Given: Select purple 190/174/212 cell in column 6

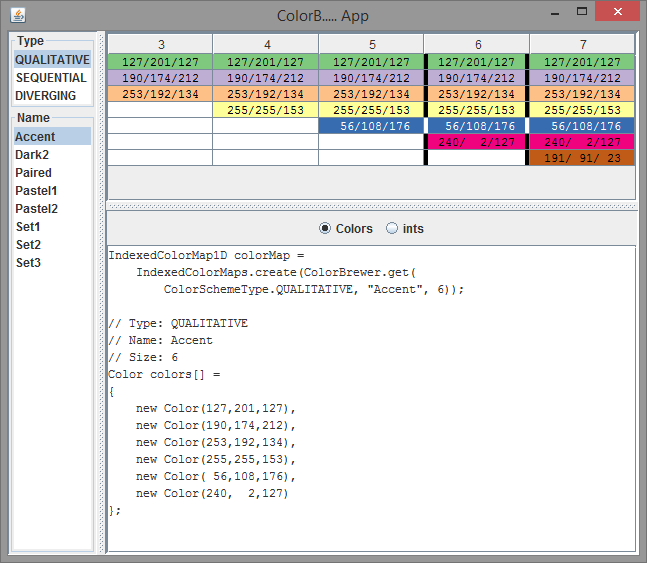Looking at the screenshot, I should tap(477, 78).
